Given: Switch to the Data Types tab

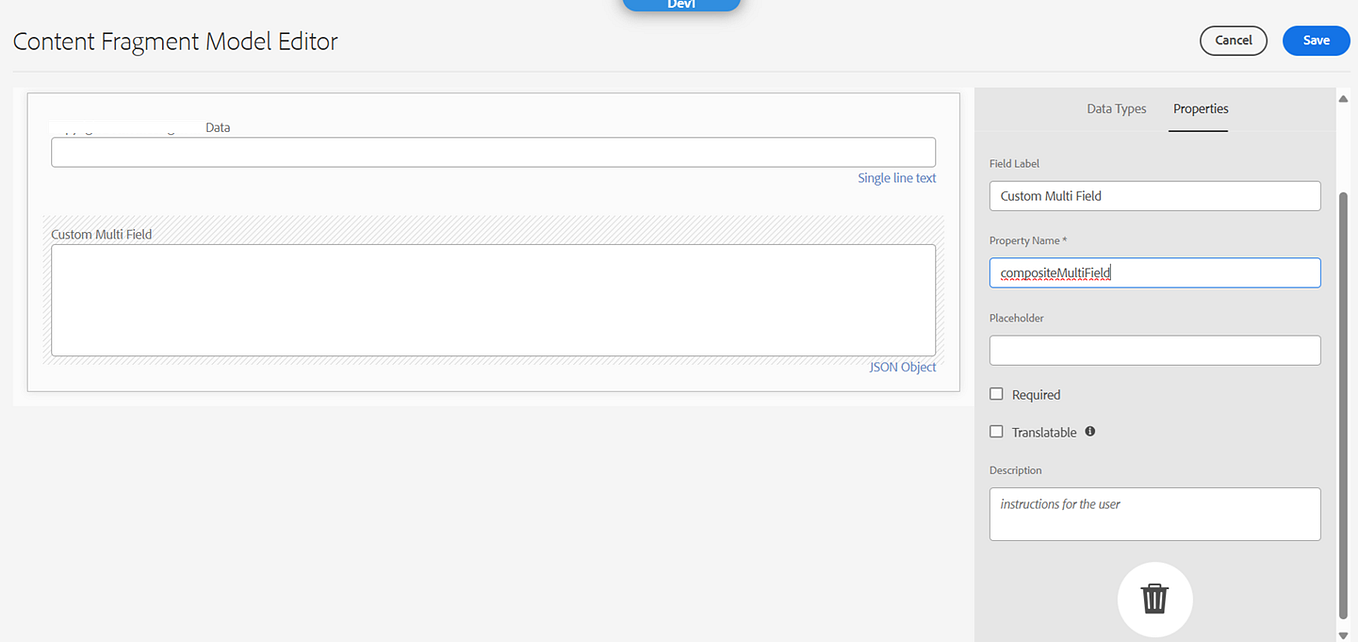Looking at the screenshot, I should pyautogui.click(x=1116, y=109).
